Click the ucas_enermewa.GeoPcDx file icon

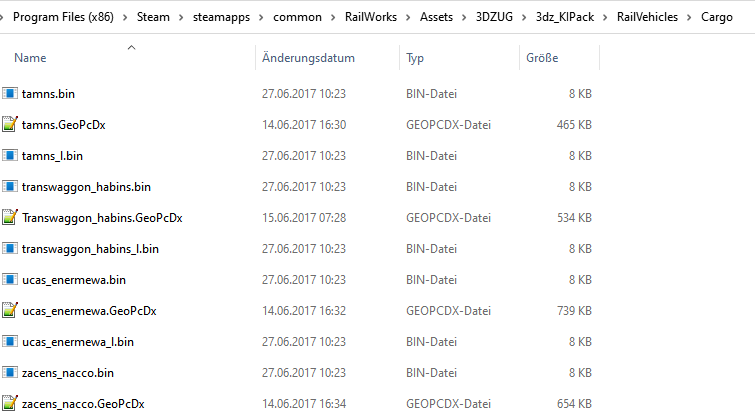10,311
